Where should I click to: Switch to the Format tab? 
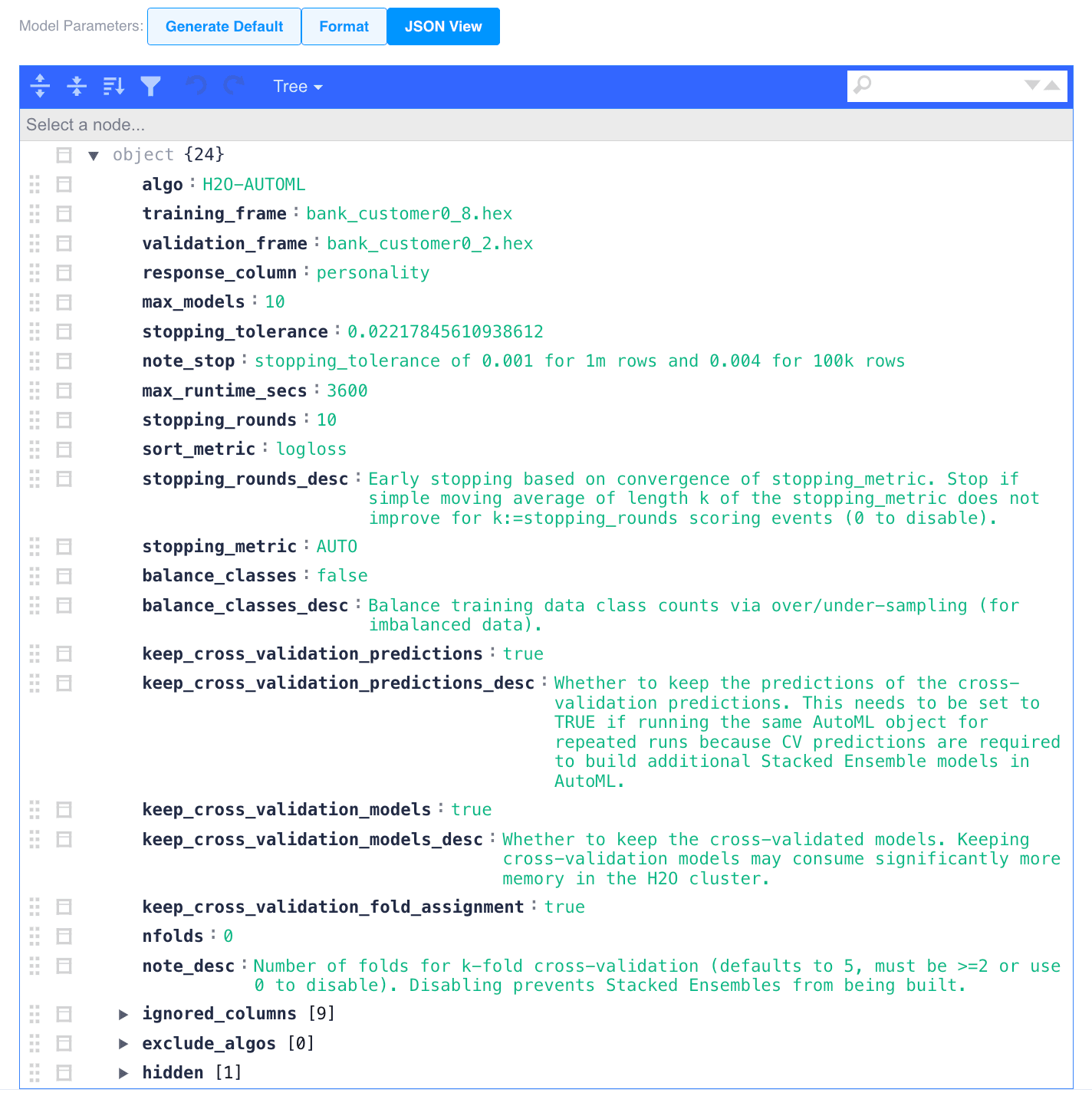pyautogui.click(x=344, y=27)
